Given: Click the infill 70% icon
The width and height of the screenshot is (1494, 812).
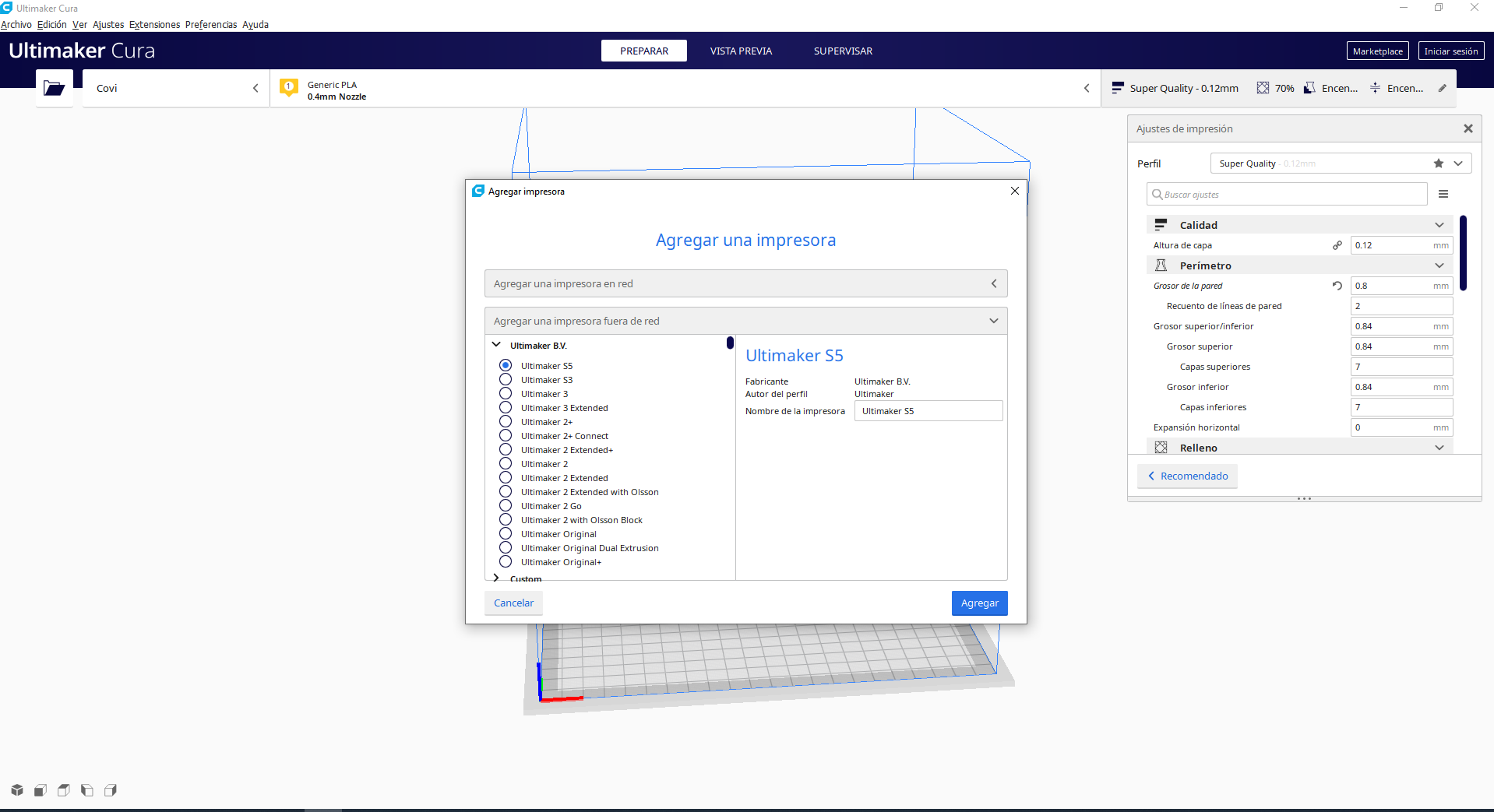Looking at the screenshot, I should point(1263,88).
